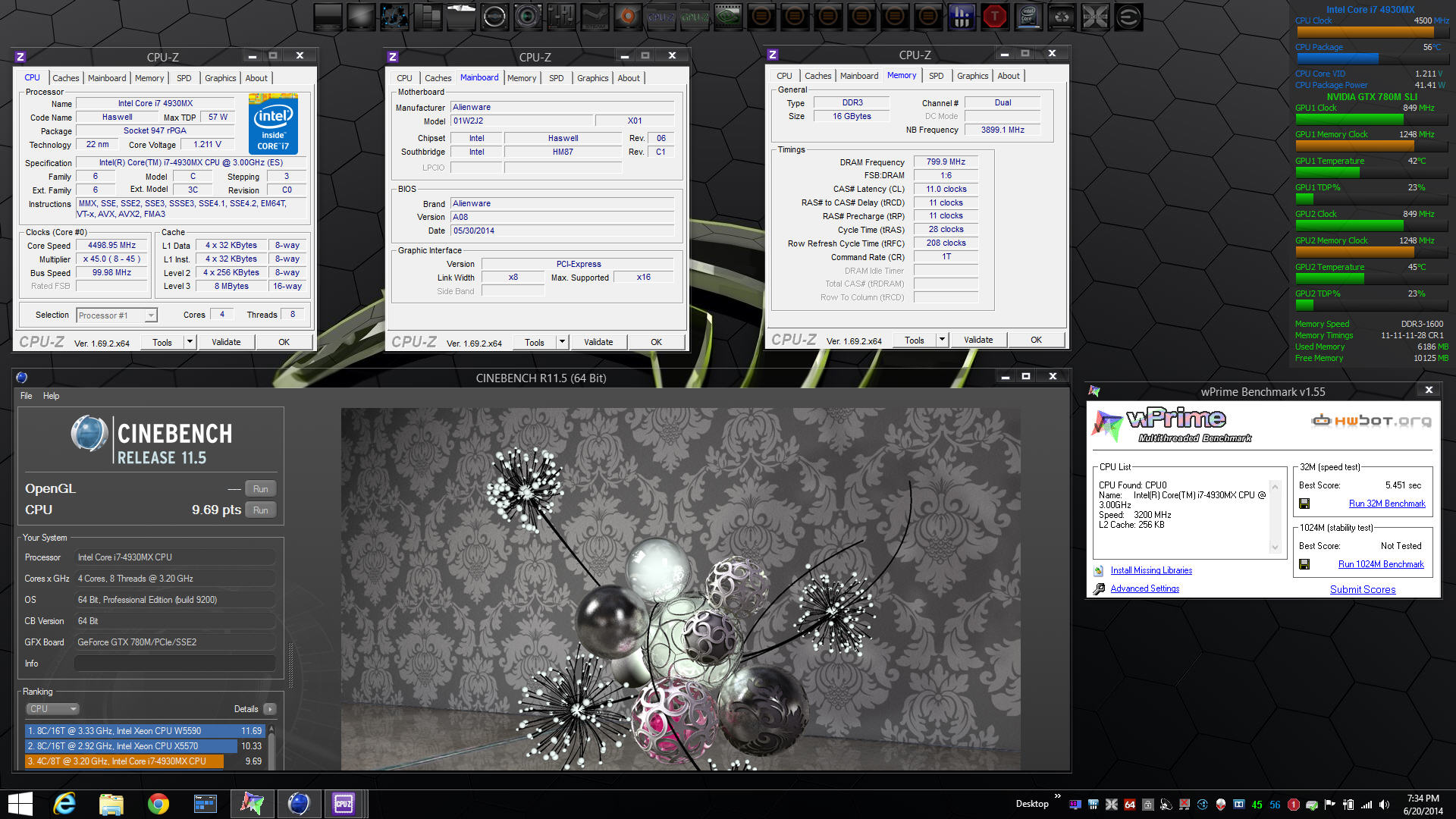1456x819 pixels.
Task: Expand the Desktop toolbar chevron in the taskbar
Action: point(1057,795)
